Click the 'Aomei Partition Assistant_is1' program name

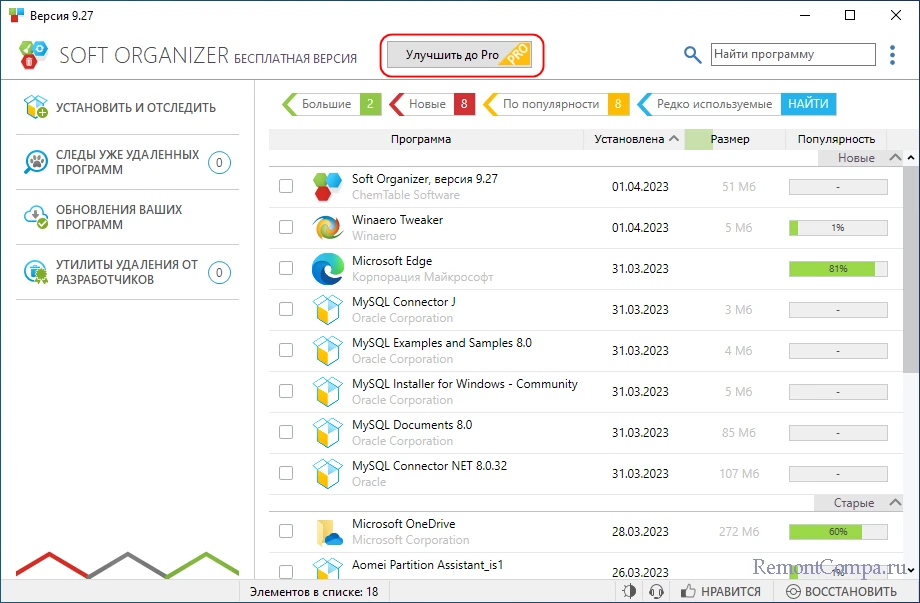click(428, 565)
